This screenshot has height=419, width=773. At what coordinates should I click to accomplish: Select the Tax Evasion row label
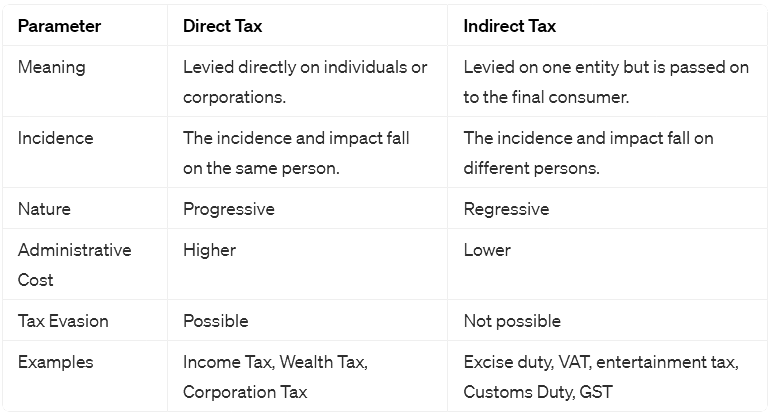(x=63, y=321)
